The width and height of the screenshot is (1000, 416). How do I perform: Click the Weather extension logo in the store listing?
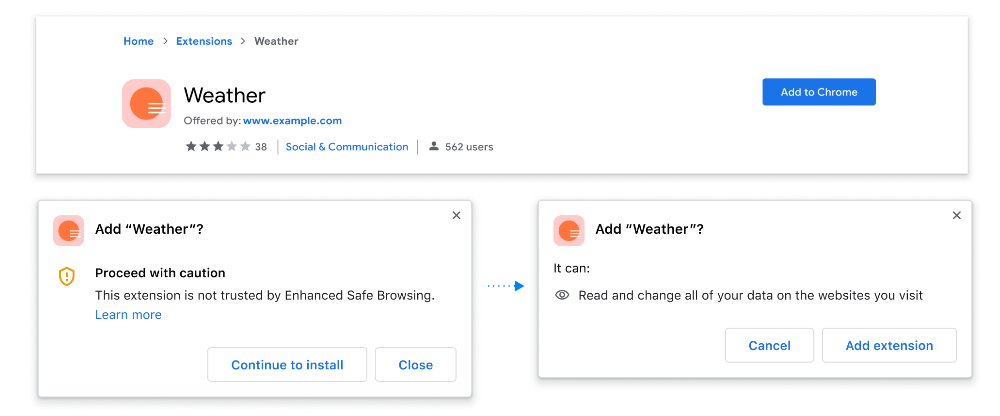[146, 103]
